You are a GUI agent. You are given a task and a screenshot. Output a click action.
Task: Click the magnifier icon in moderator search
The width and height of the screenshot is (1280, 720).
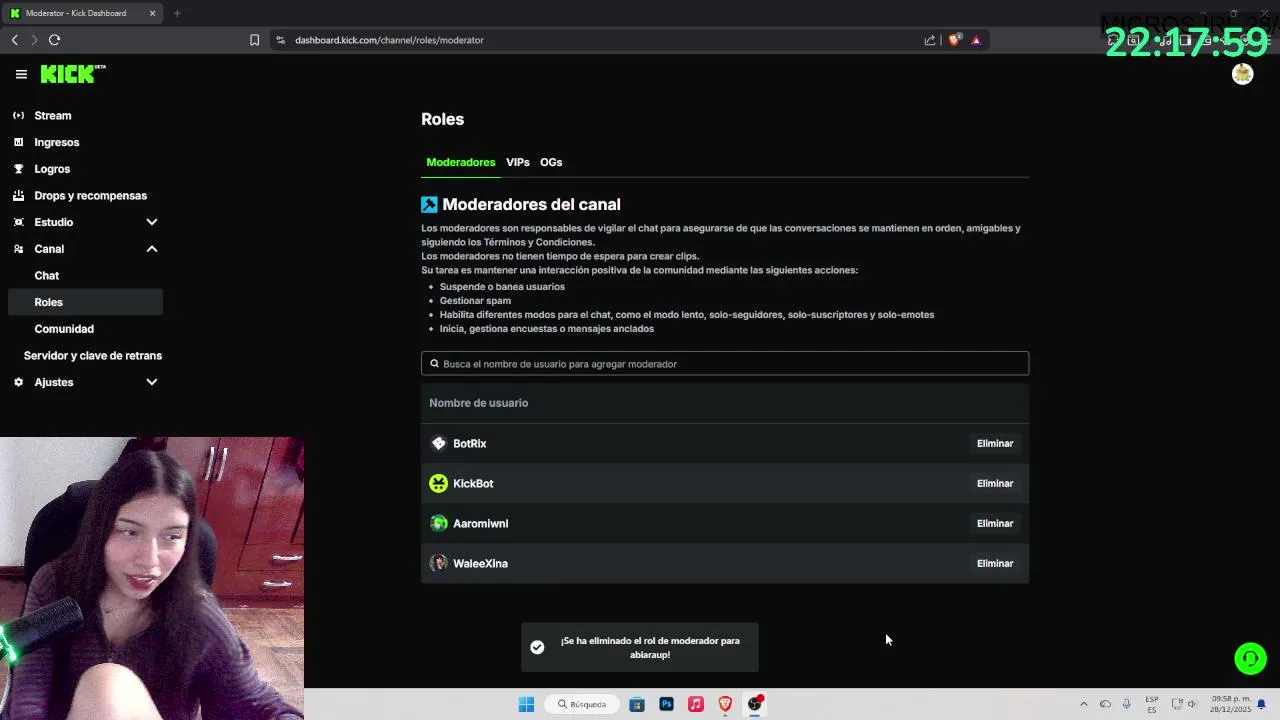pyautogui.click(x=434, y=364)
